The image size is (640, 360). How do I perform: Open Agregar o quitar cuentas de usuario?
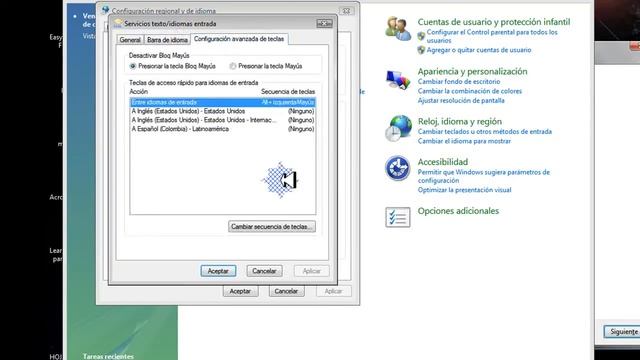coord(479,50)
